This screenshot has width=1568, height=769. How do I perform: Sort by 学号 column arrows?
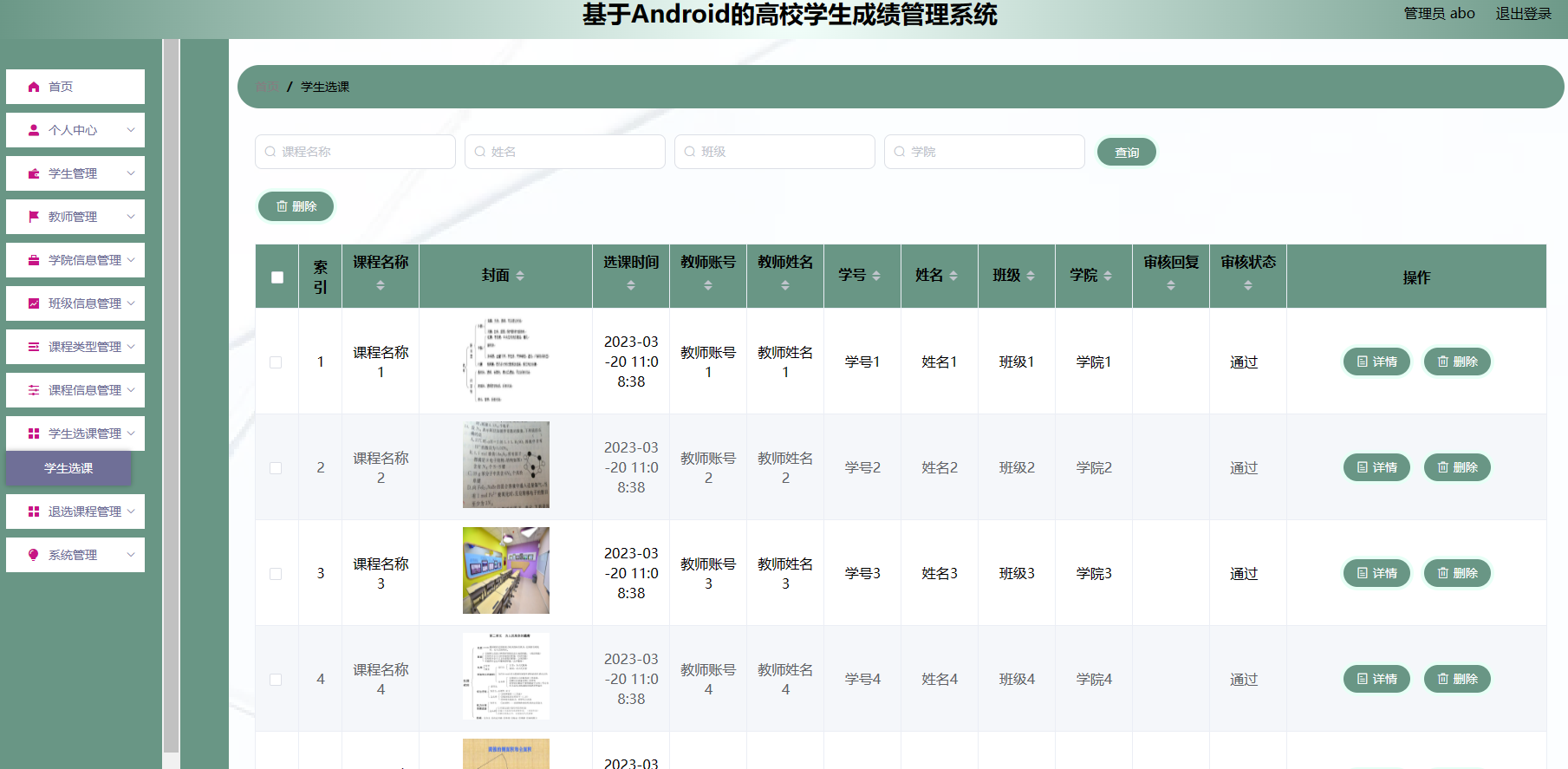(876, 276)
